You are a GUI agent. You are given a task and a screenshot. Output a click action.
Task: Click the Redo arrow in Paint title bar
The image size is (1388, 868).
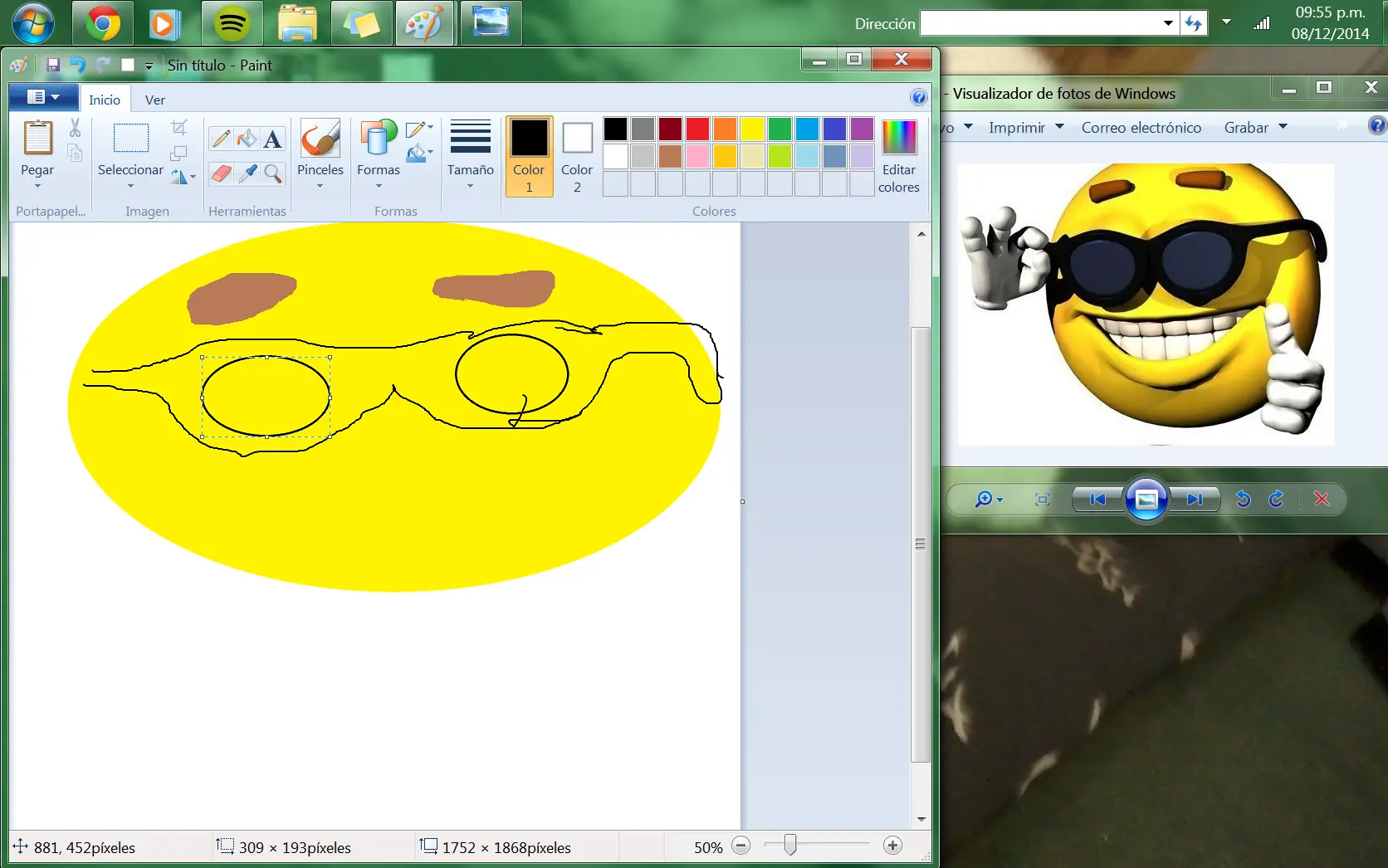103,65
